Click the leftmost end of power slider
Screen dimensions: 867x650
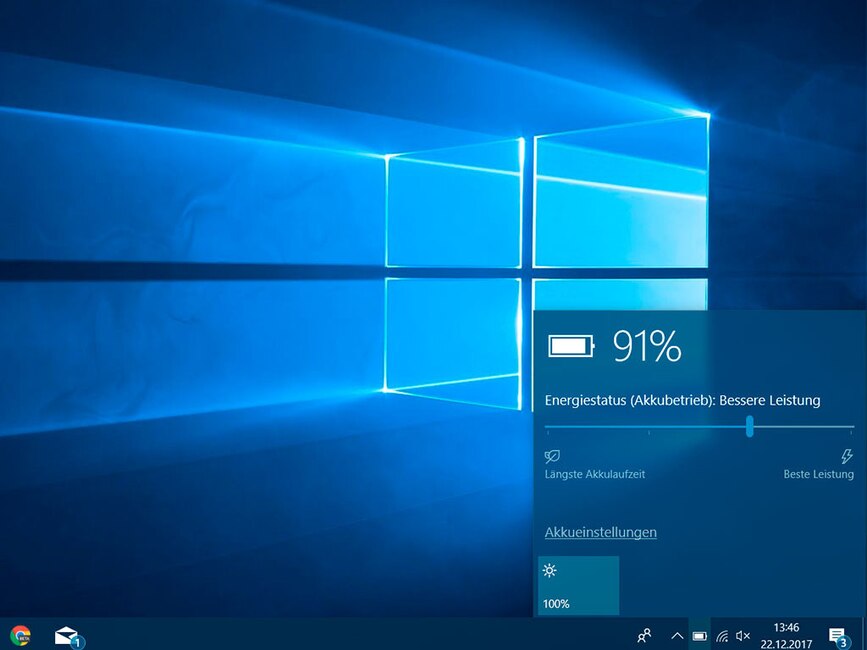click(547, 427)
